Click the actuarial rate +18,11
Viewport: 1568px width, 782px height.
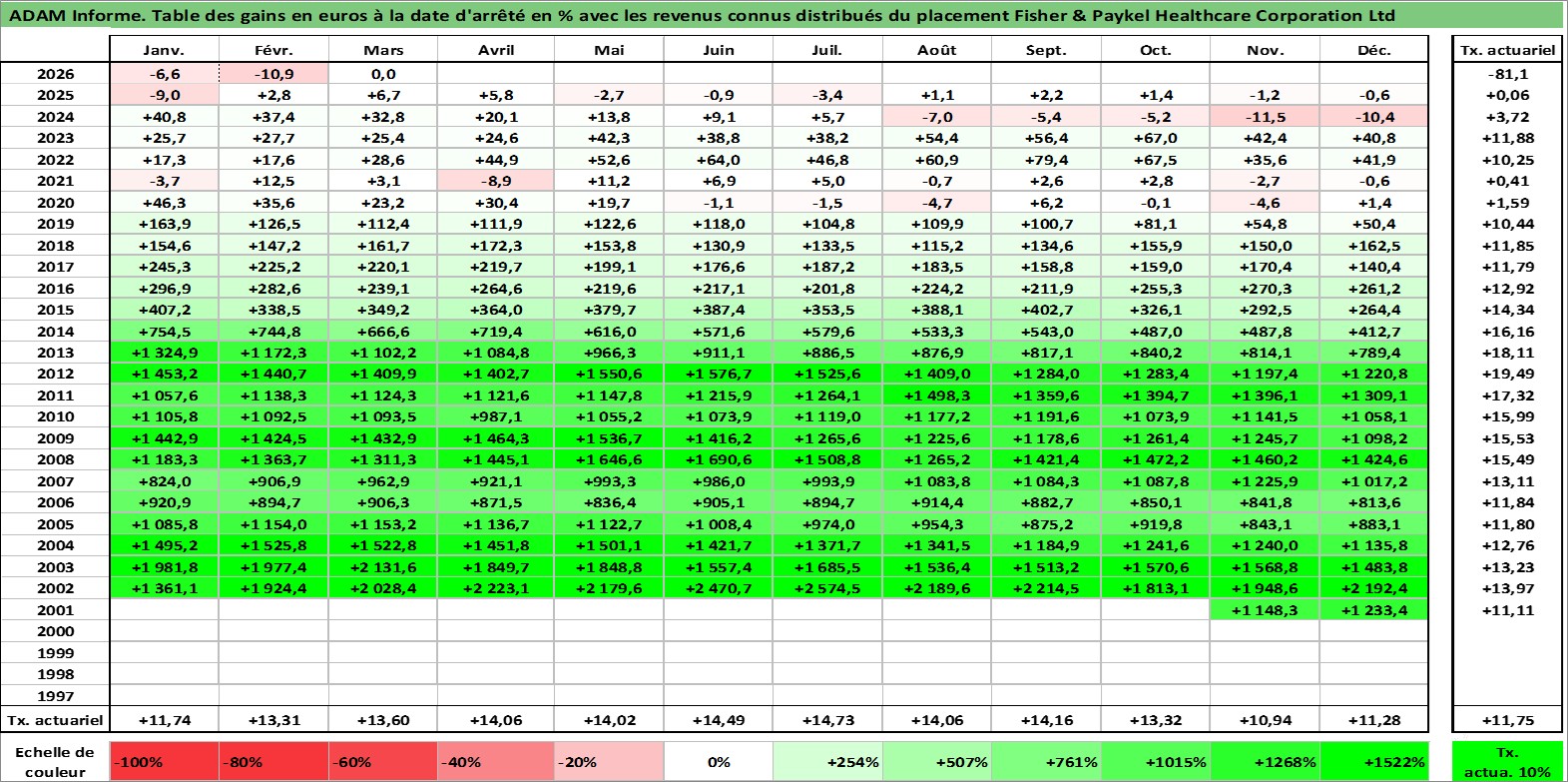click(1507, 353)
